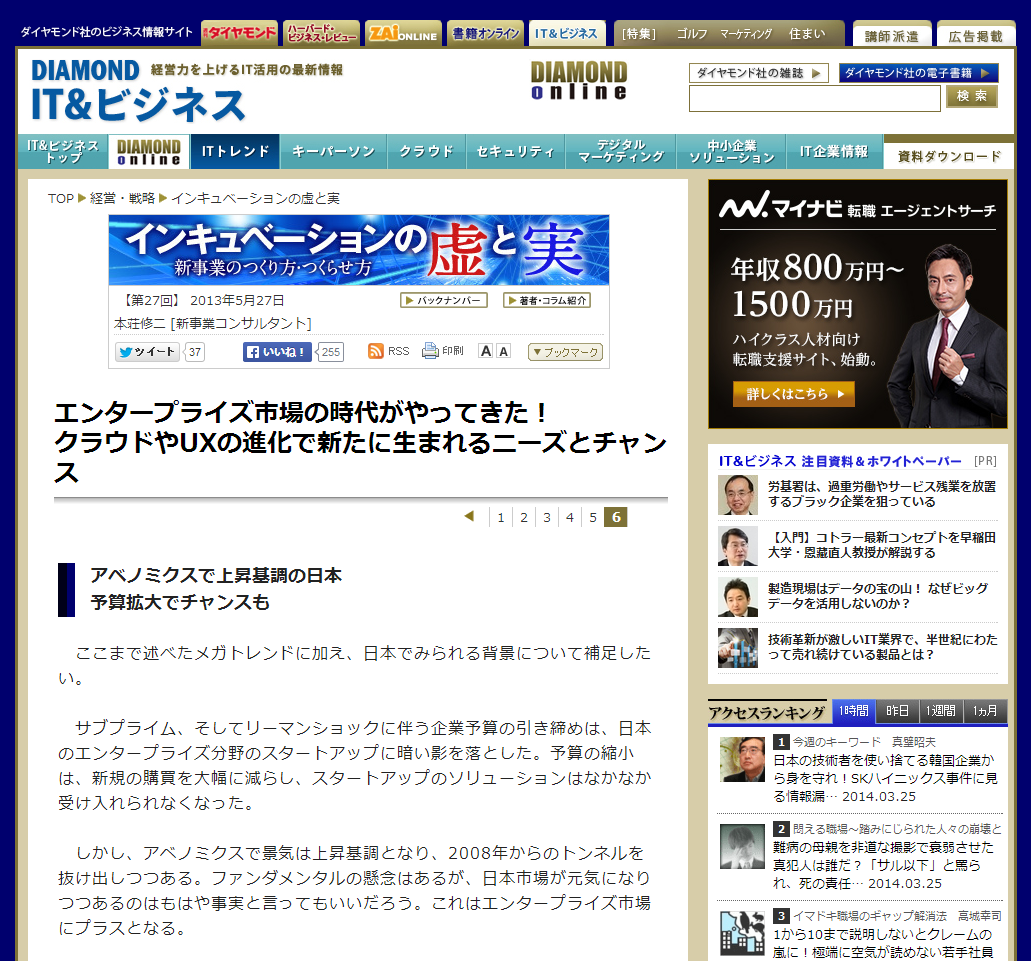Select the larger font size A
This screenshot has height=961, width=1031.
[486, 351]
